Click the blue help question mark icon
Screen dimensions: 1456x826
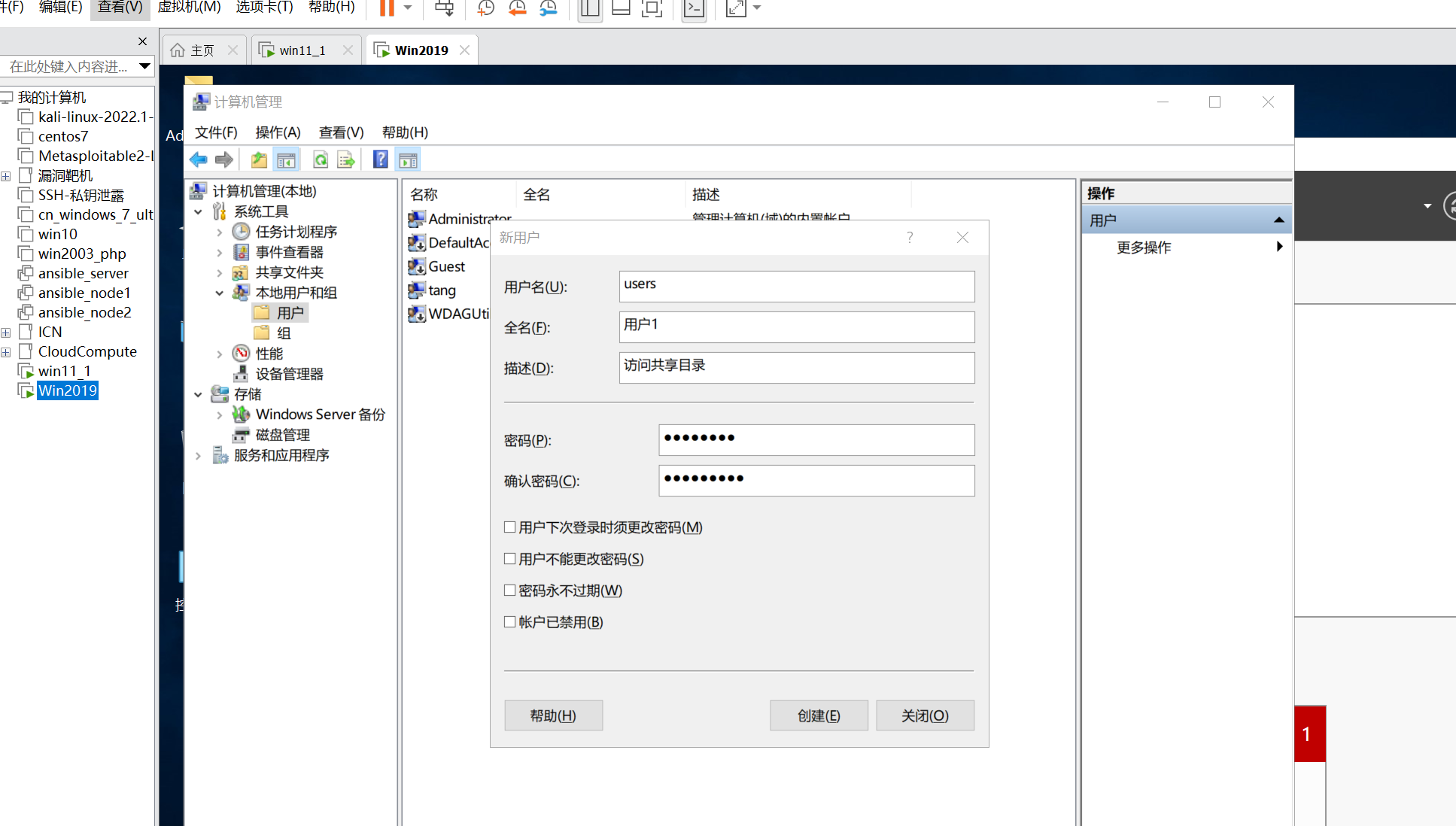(381, 159)
